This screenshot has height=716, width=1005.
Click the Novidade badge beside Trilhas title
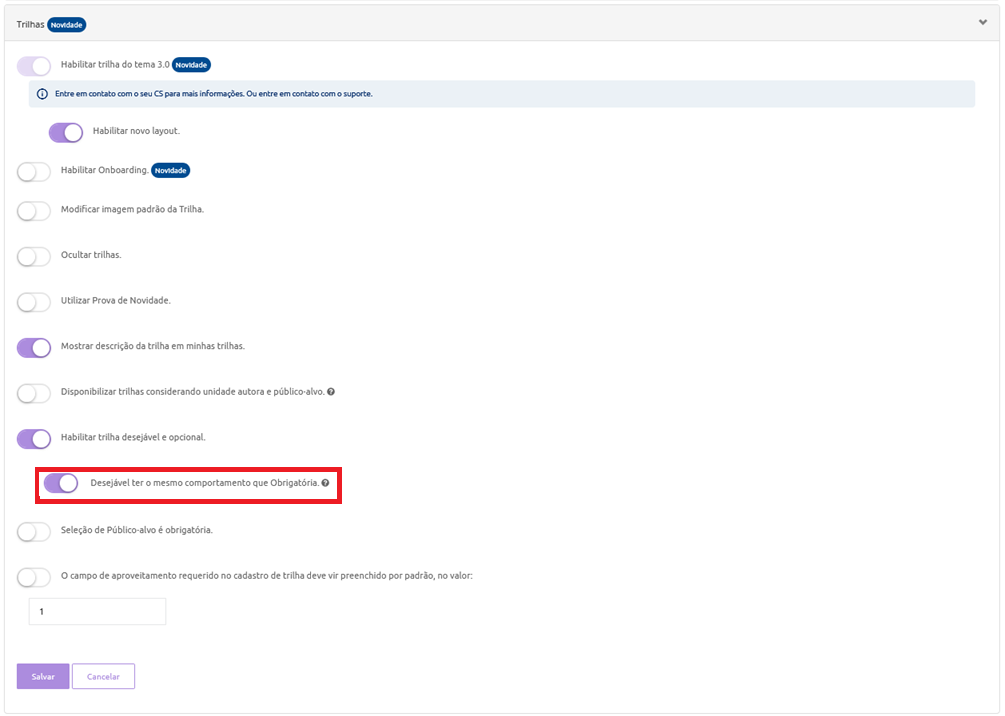click(x=67, y=24)
